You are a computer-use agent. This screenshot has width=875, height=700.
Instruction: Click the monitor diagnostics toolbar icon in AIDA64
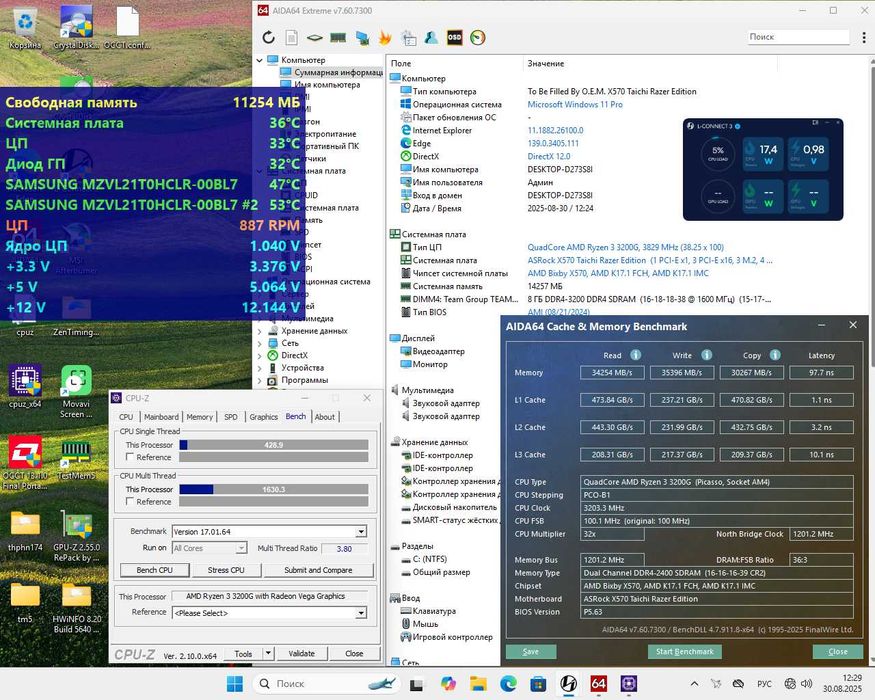click(x=362, y=37)
